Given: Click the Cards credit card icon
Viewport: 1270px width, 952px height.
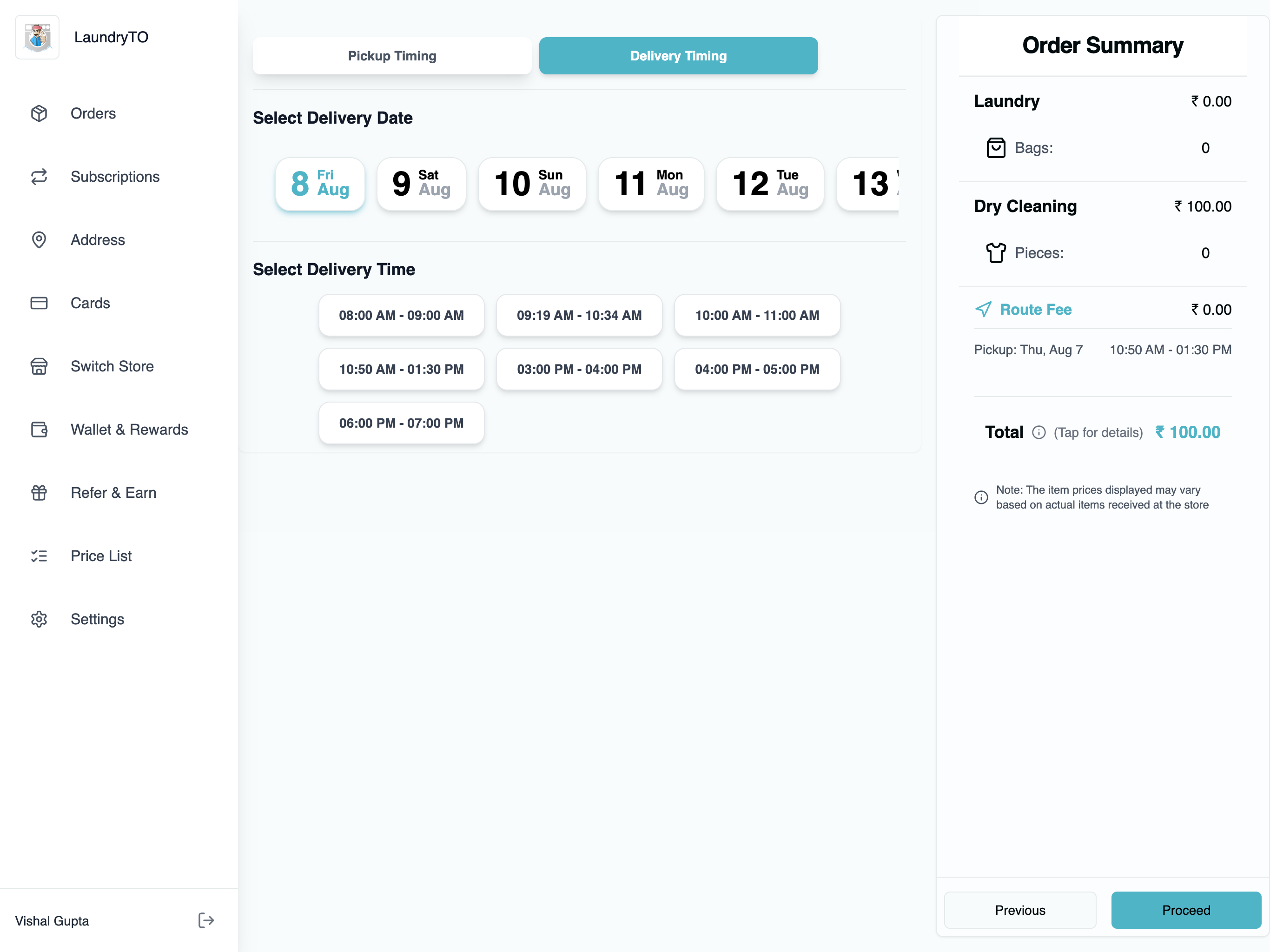Looking at the screenshot, I should click(39, 303).
